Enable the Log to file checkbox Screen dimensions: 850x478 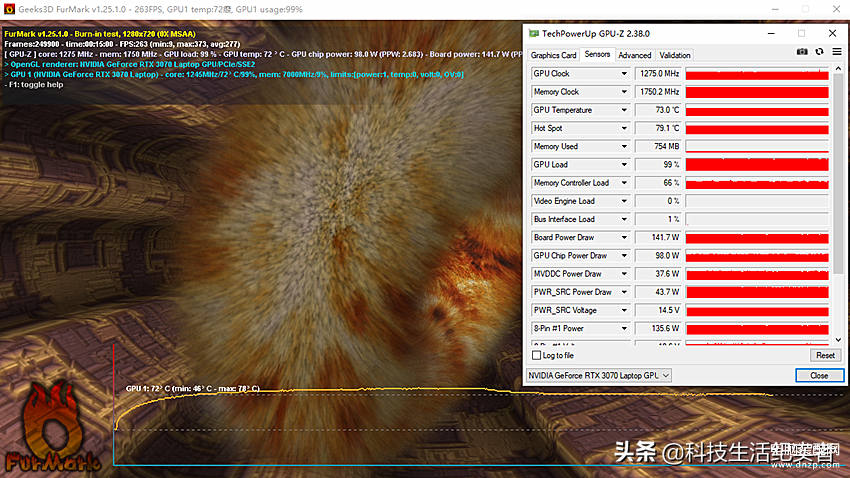click(x=536, y=356)
